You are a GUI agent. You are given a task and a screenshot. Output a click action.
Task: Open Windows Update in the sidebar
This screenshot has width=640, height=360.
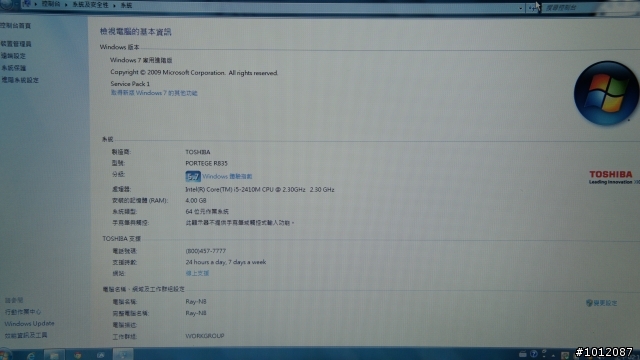point(29,323)
